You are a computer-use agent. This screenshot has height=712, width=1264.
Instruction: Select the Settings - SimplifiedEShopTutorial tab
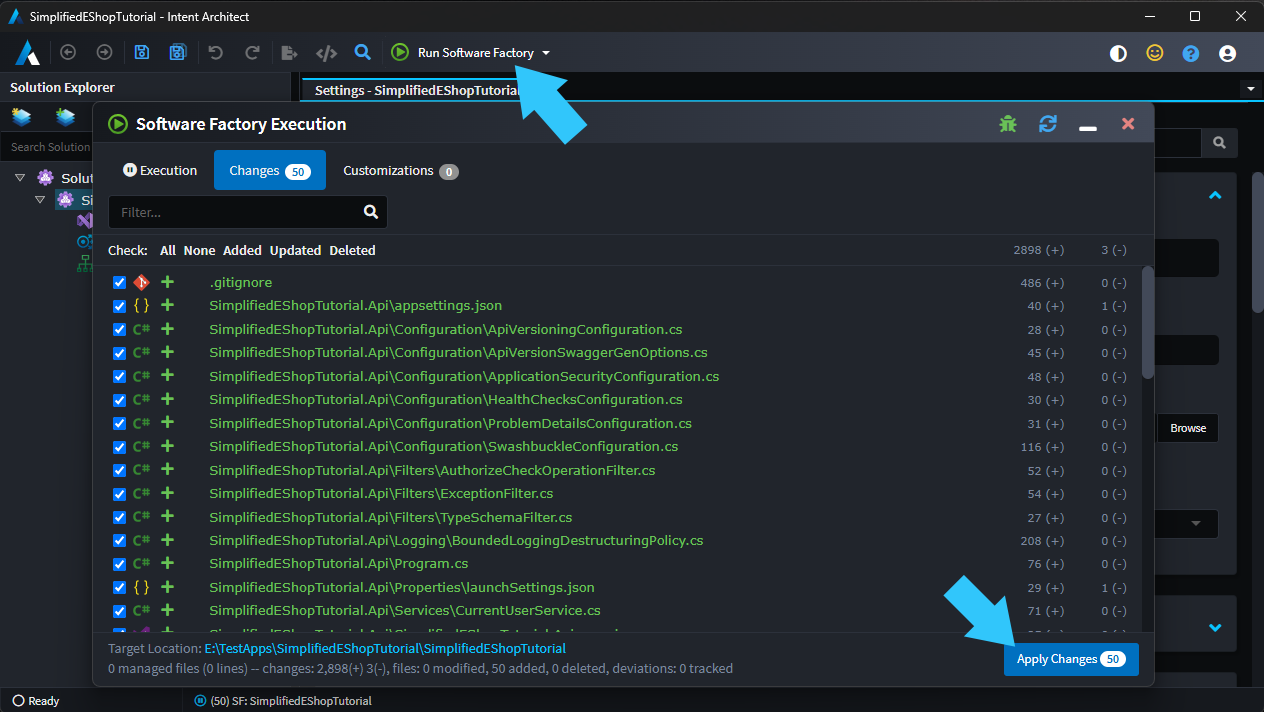pos(417,90)
